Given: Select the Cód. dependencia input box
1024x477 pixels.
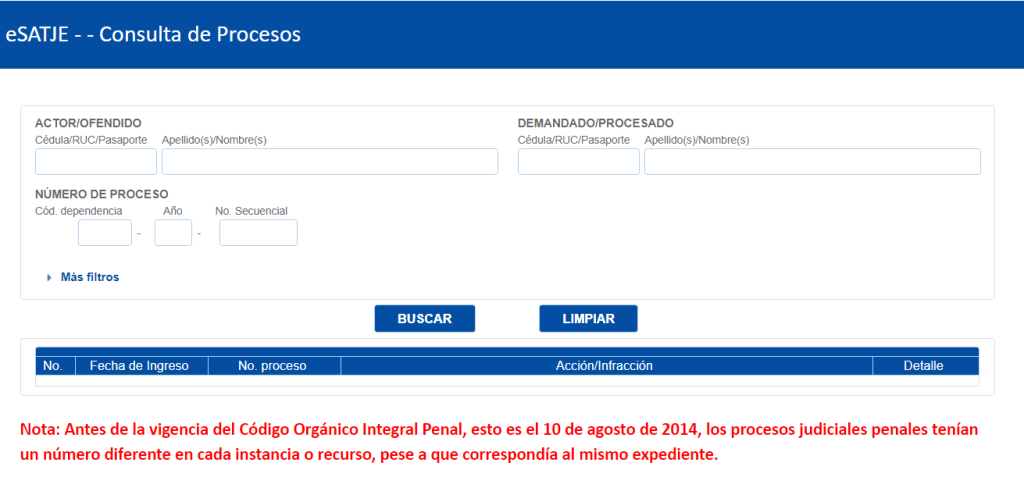Looking at the screenshot, I should click(105, 233).
